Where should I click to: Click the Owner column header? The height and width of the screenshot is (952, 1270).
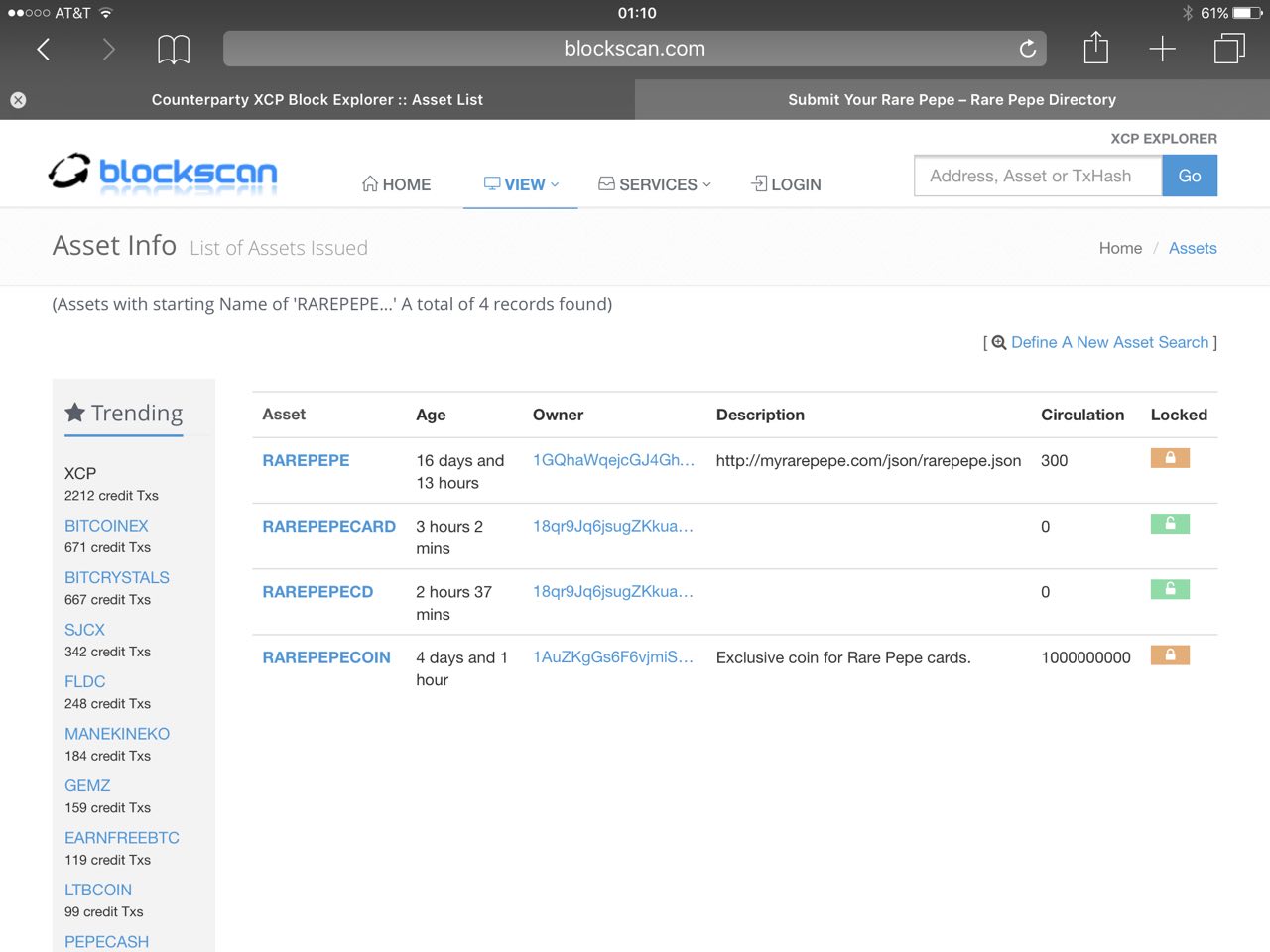(558, 415)
